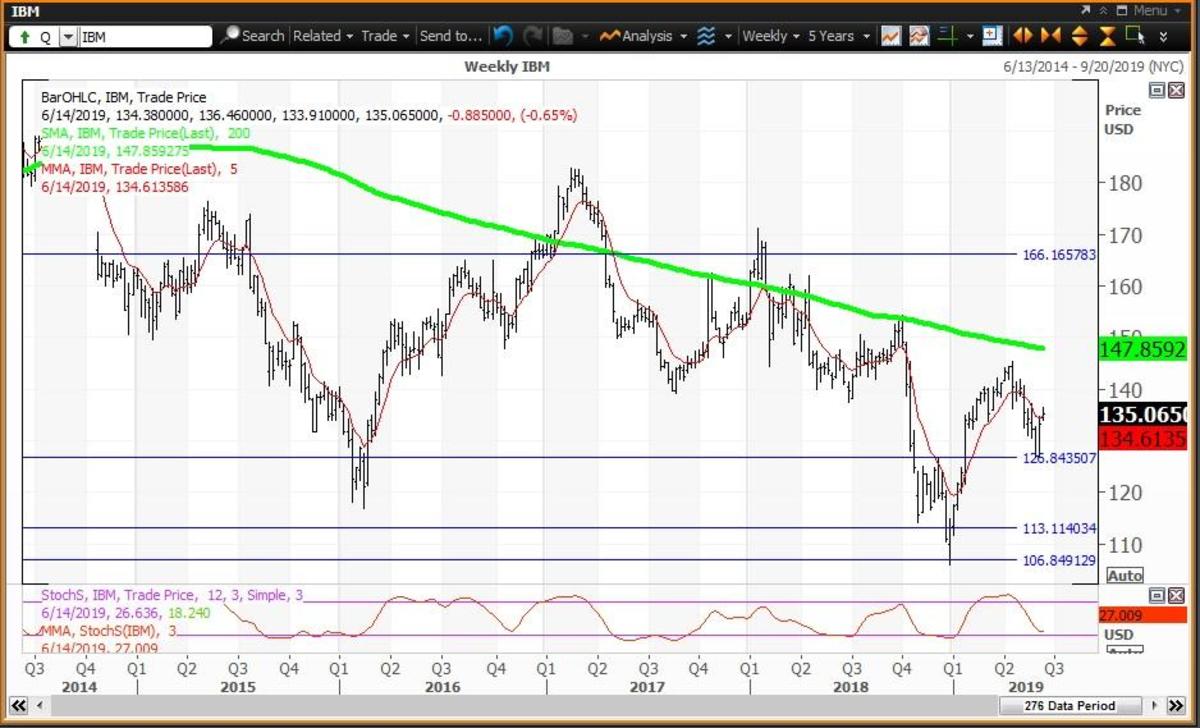Click the horizontal expand orange arrows icon
Viewport: 1200px width, 728px height.
coord(1022,36)
